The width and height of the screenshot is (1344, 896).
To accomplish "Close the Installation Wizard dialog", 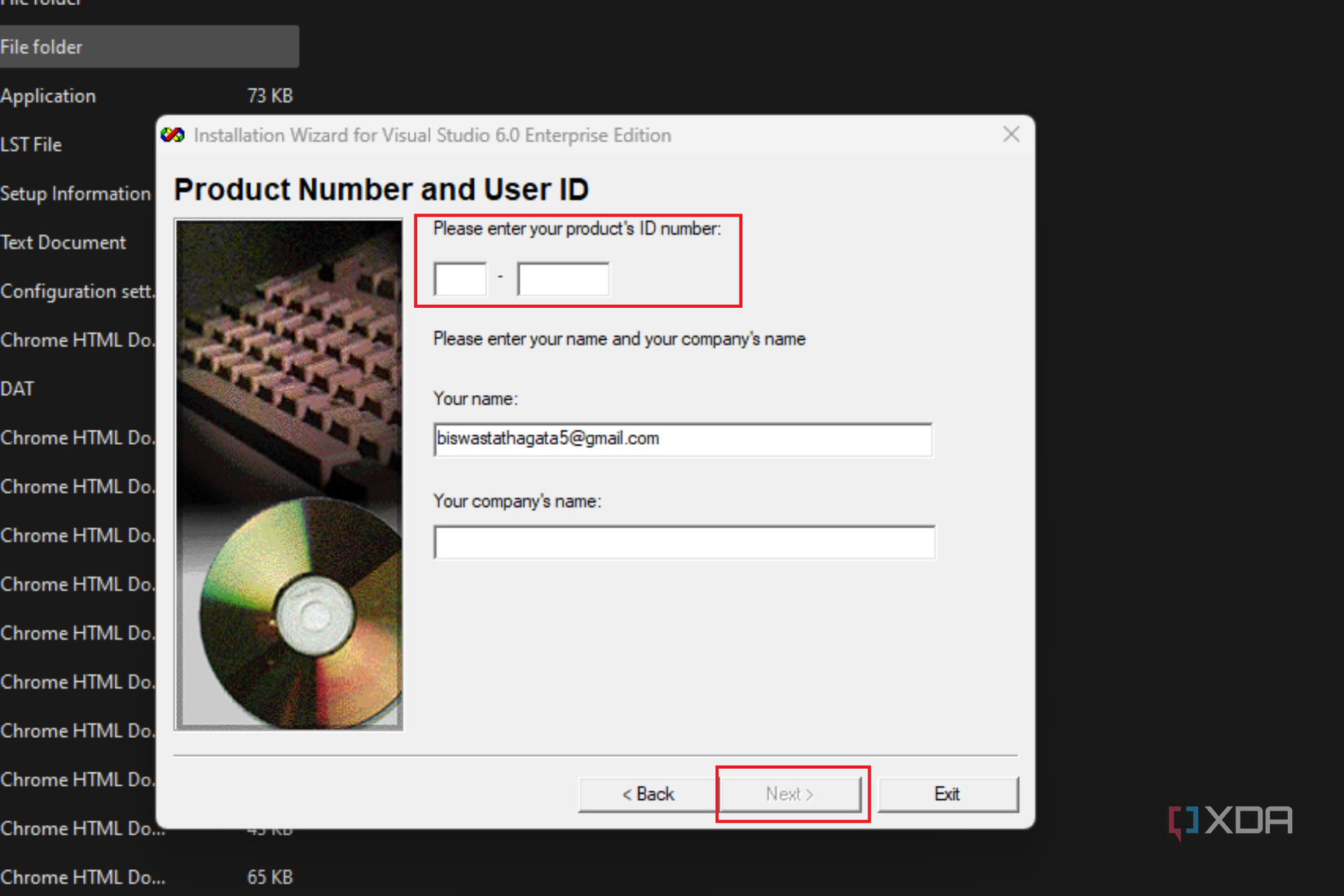I will [x=1011, y=134].
